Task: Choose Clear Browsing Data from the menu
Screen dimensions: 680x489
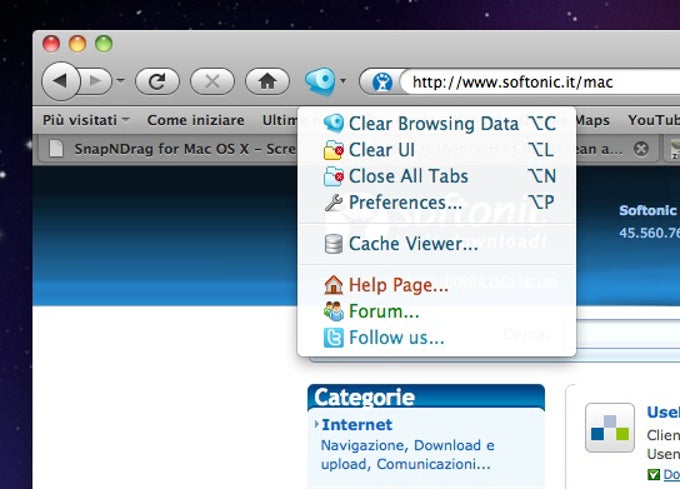Action: (x=437, y=124)
